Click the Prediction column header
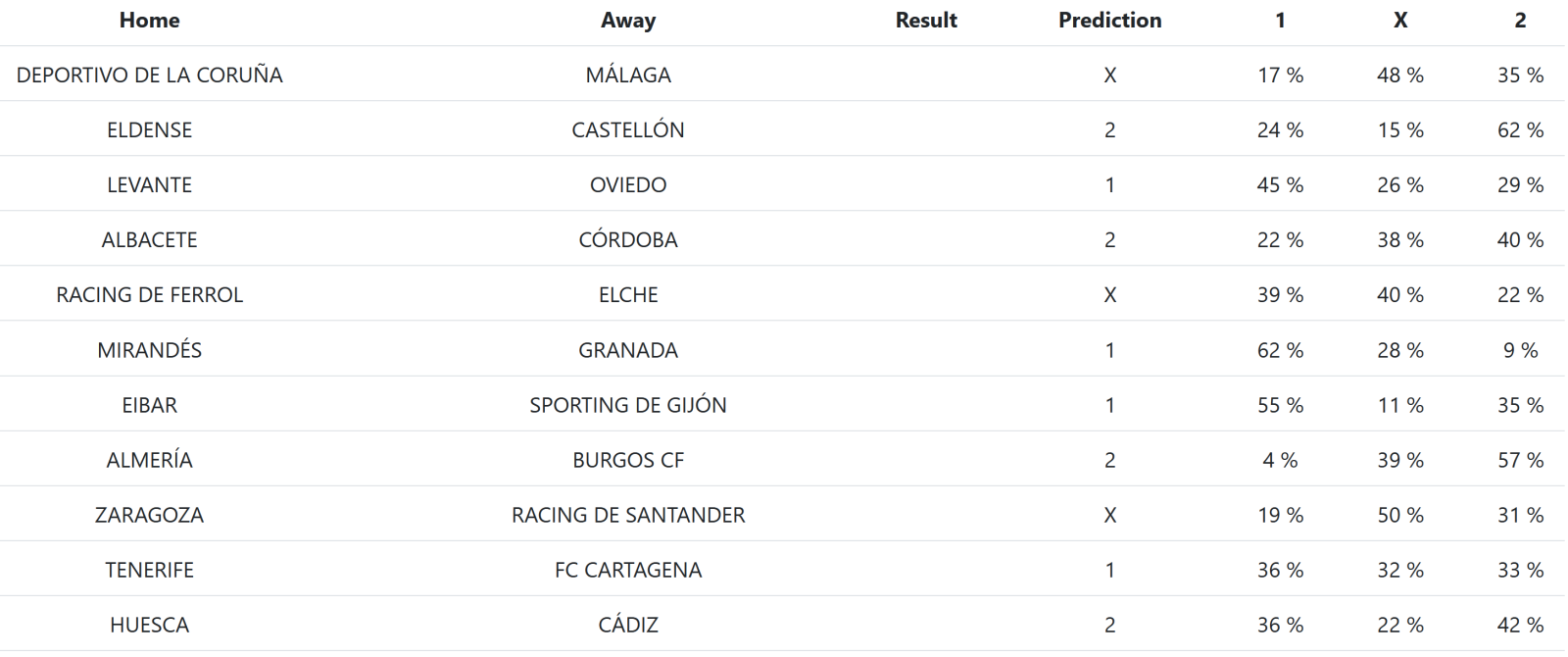 (1109, 21)
